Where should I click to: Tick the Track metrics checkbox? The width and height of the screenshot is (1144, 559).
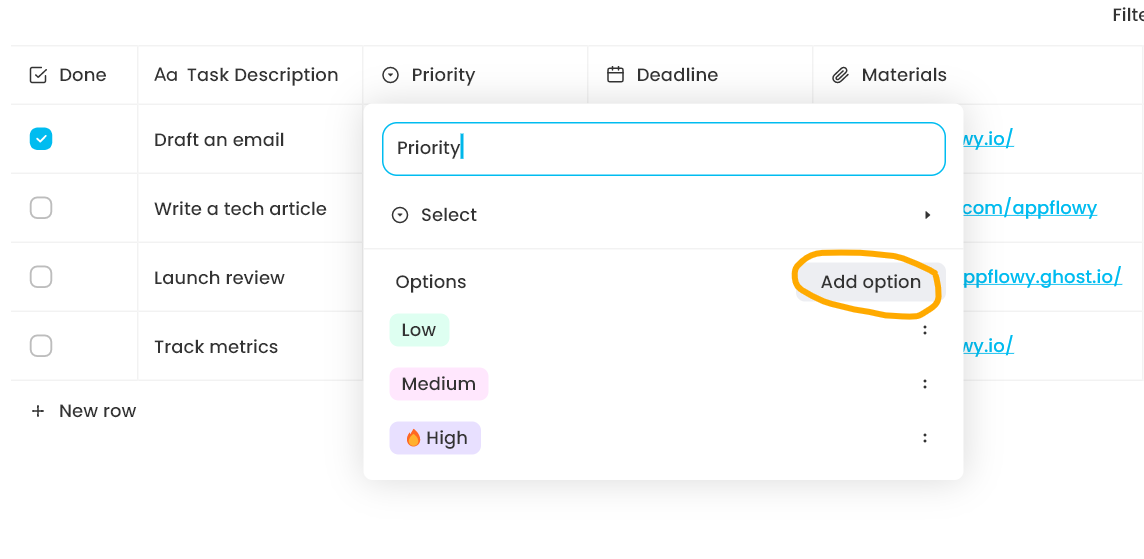click(41, 346)
